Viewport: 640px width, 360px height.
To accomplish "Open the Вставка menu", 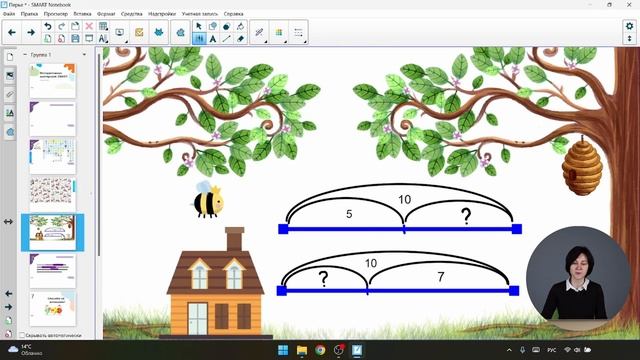I will click(x=82, y=14).
